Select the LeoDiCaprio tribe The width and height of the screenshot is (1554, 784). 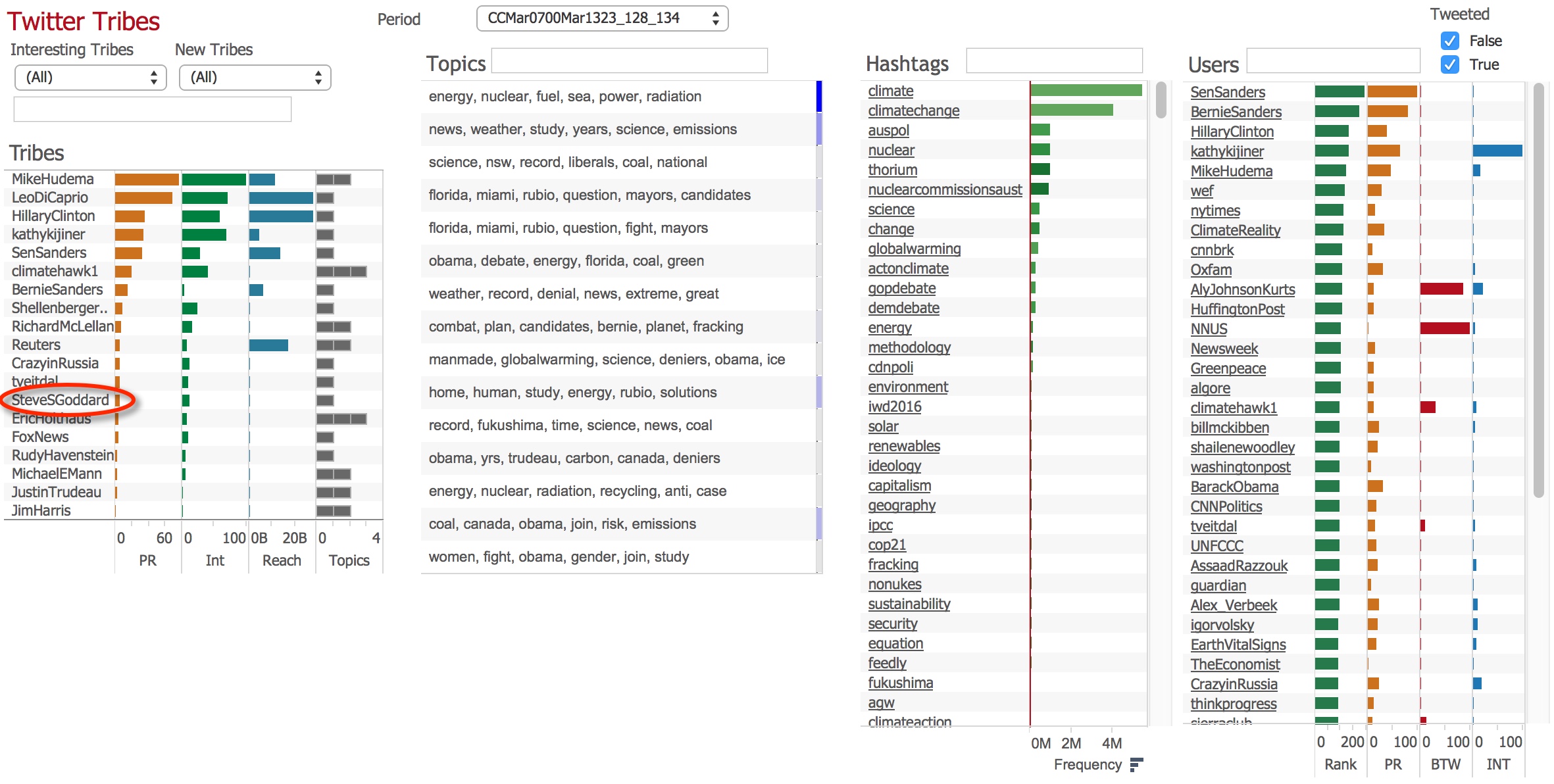50,197
